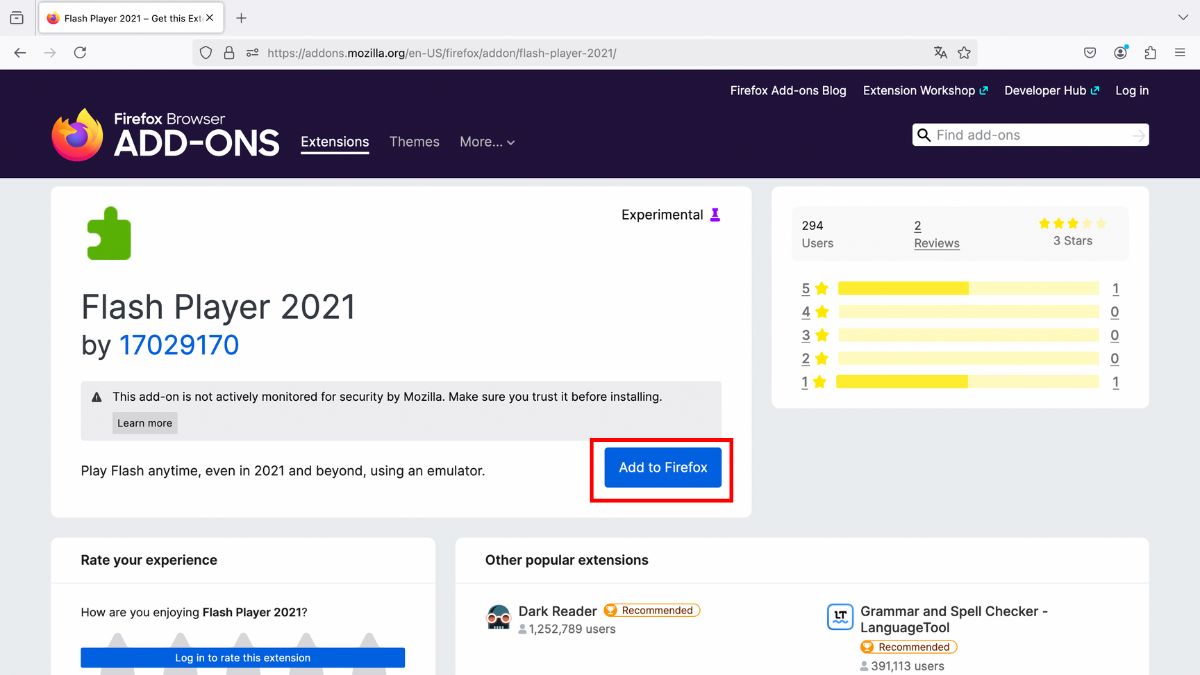Open the Dark Reader extension link

coord(557,611)
